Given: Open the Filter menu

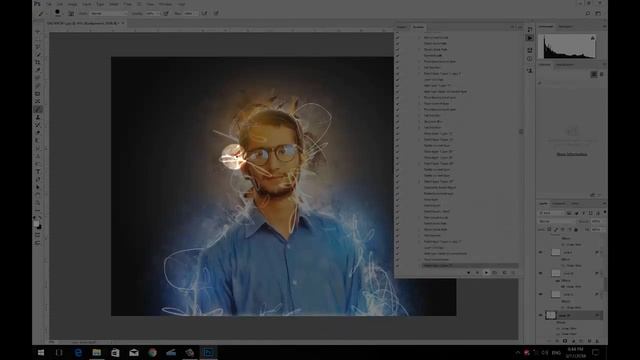Looking at the screenshot, I should (128, 4).
